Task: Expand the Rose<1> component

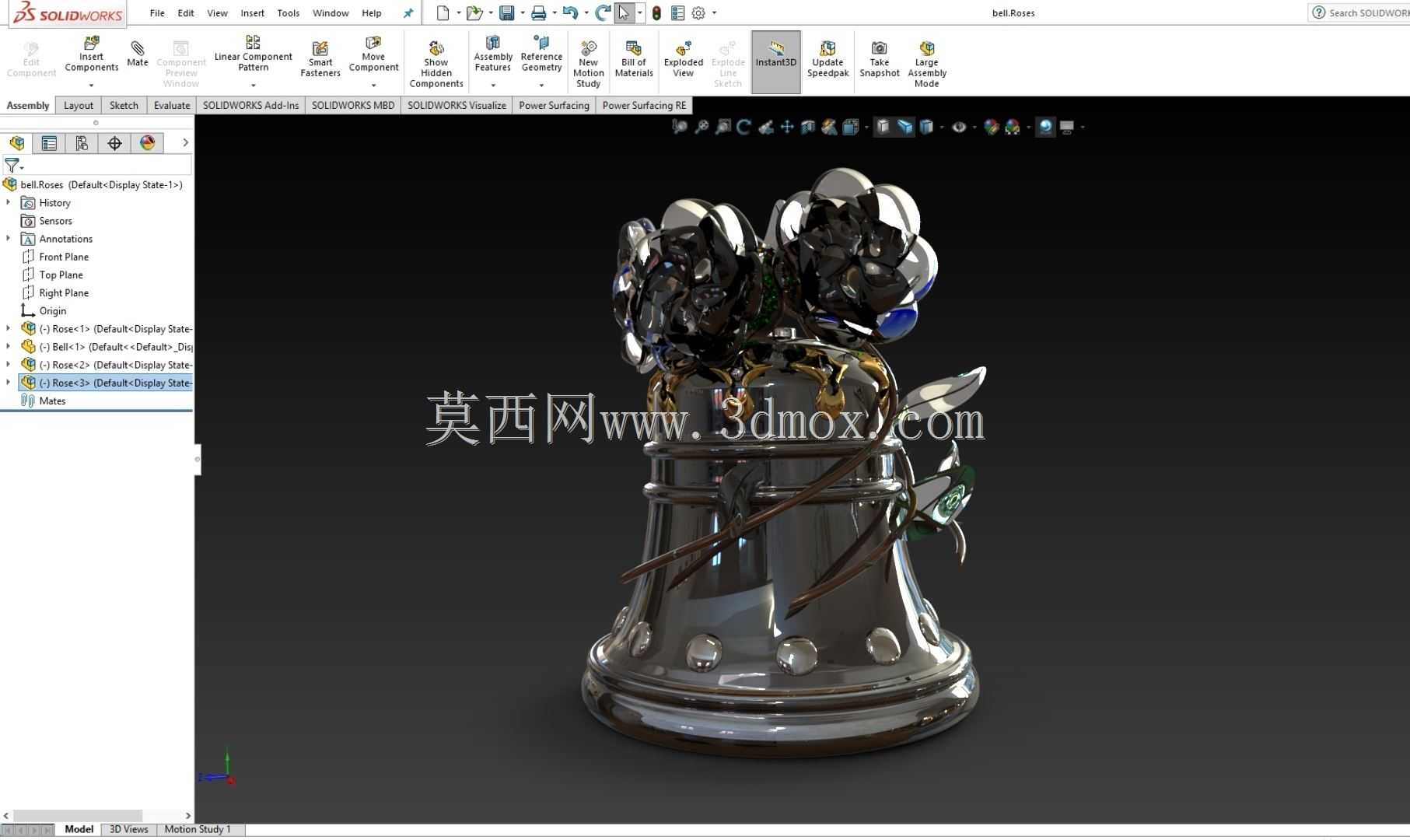Action: [9, 328]
